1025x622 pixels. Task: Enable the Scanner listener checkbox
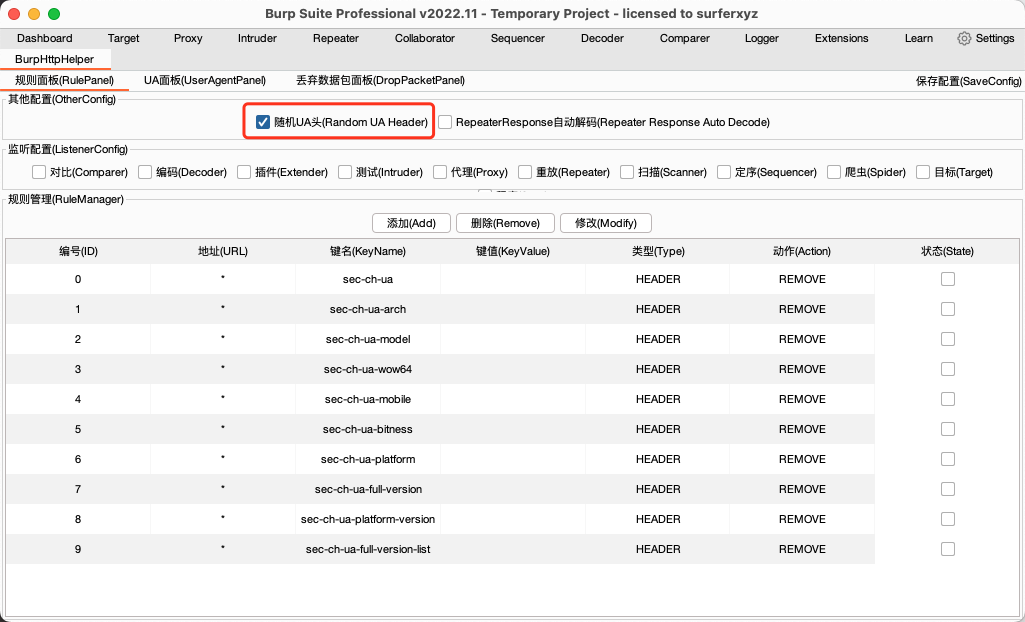[627, 172]
